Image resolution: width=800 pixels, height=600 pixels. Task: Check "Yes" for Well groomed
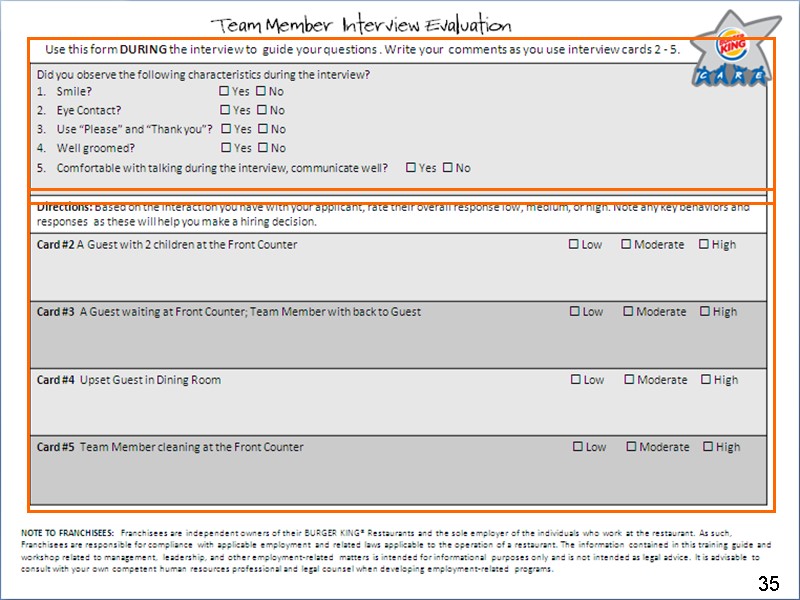(x=225, y=148)
